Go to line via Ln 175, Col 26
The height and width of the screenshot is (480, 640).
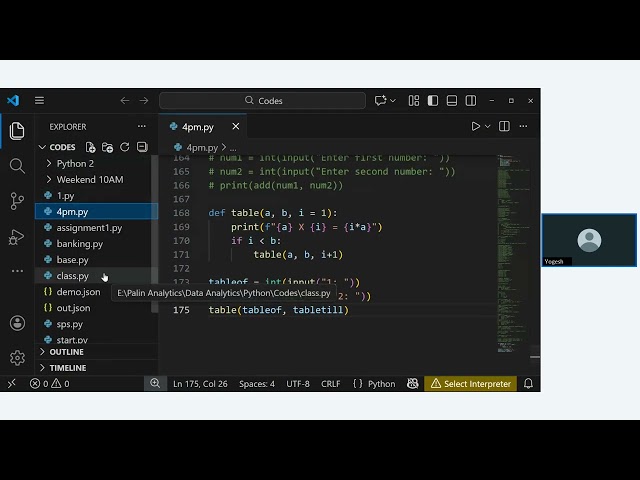click(x=200, y=384)
